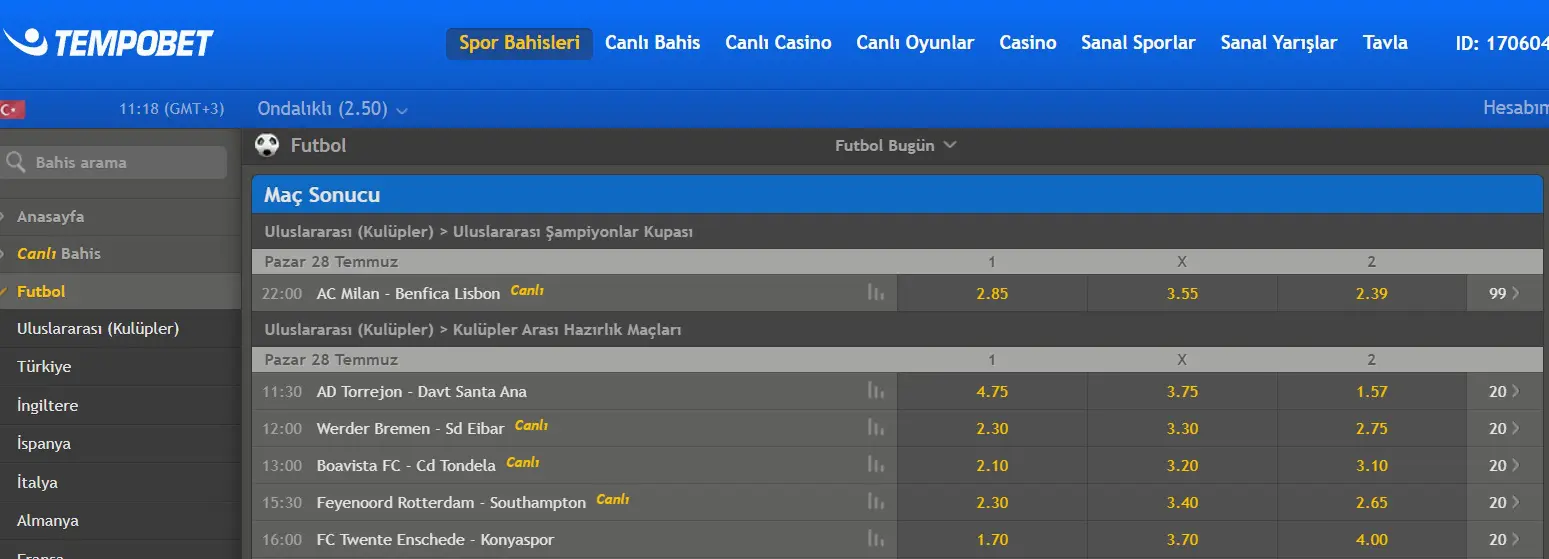This screenshot has height=559, width=1549.
Task: Open statistics icon for Werder Bremen - Sd Eibar
Action: point(876,428)
